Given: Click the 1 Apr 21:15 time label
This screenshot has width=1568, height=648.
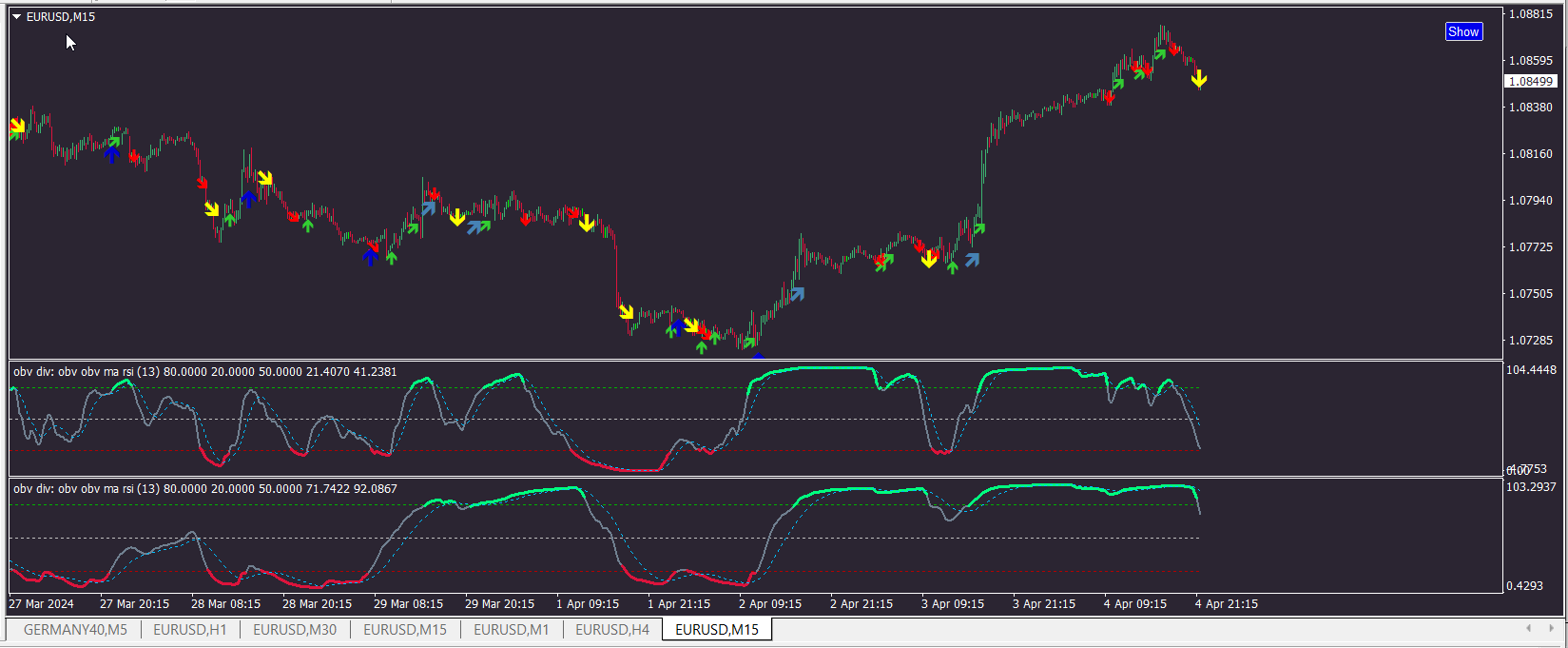Looking at the screenshot, I should 679,604.
